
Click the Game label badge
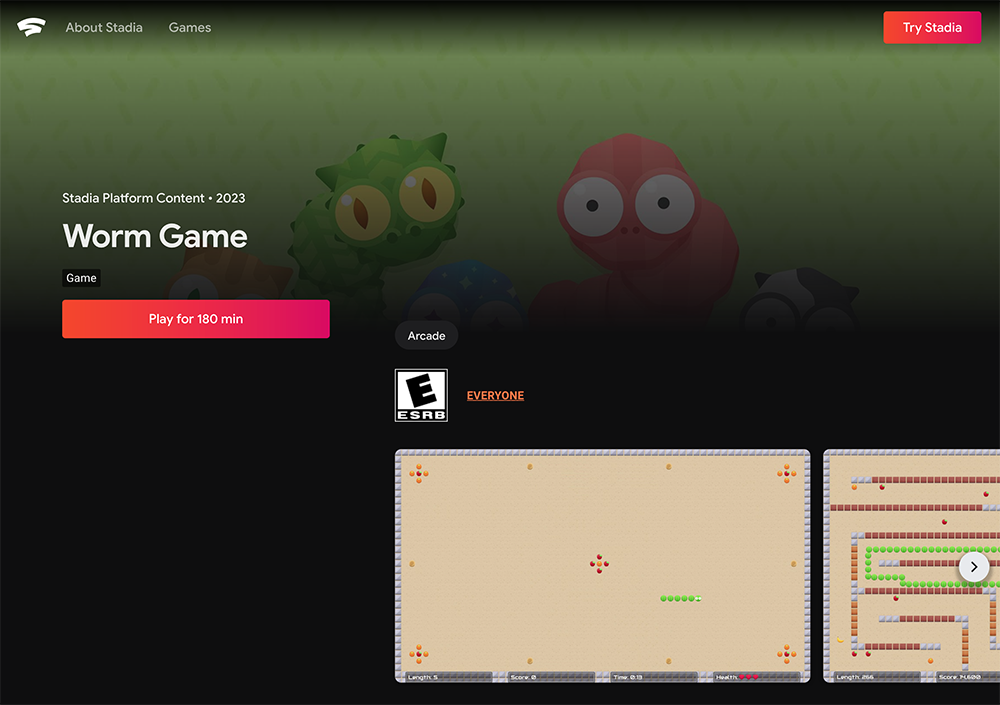82,278
